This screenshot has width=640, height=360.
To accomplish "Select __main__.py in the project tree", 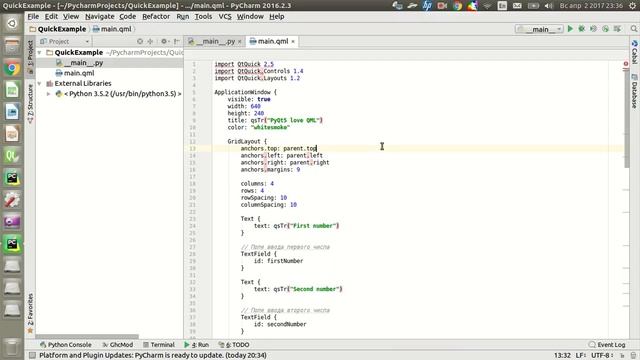I will (80, 63).
